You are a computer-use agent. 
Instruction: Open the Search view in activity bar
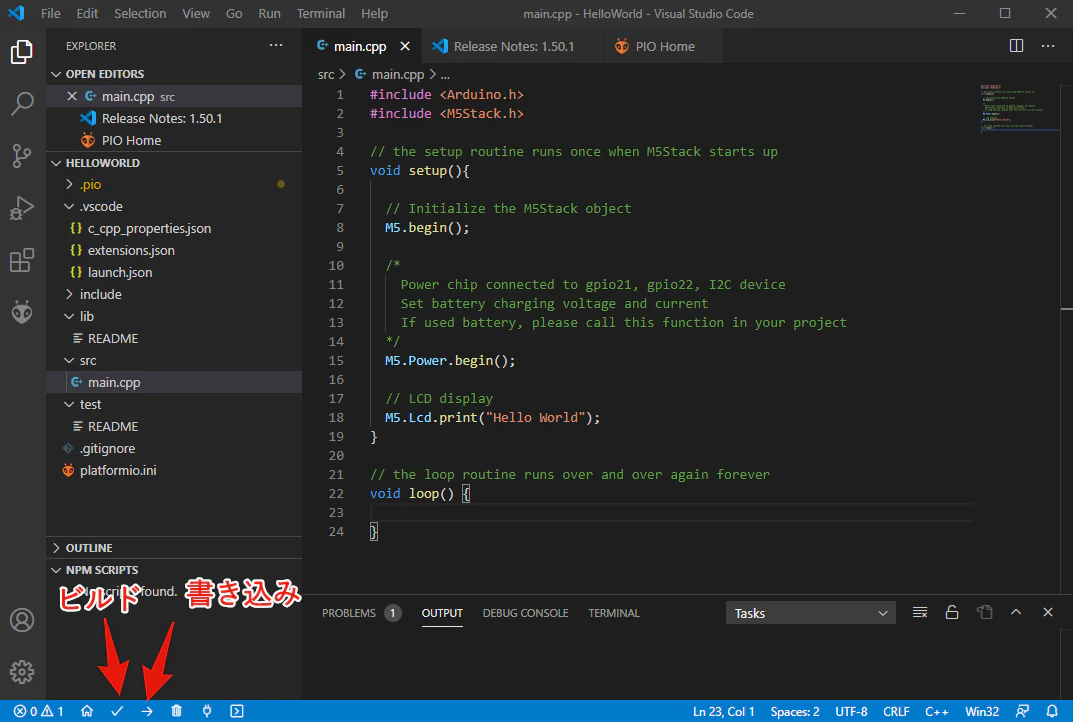pos(22,104)
